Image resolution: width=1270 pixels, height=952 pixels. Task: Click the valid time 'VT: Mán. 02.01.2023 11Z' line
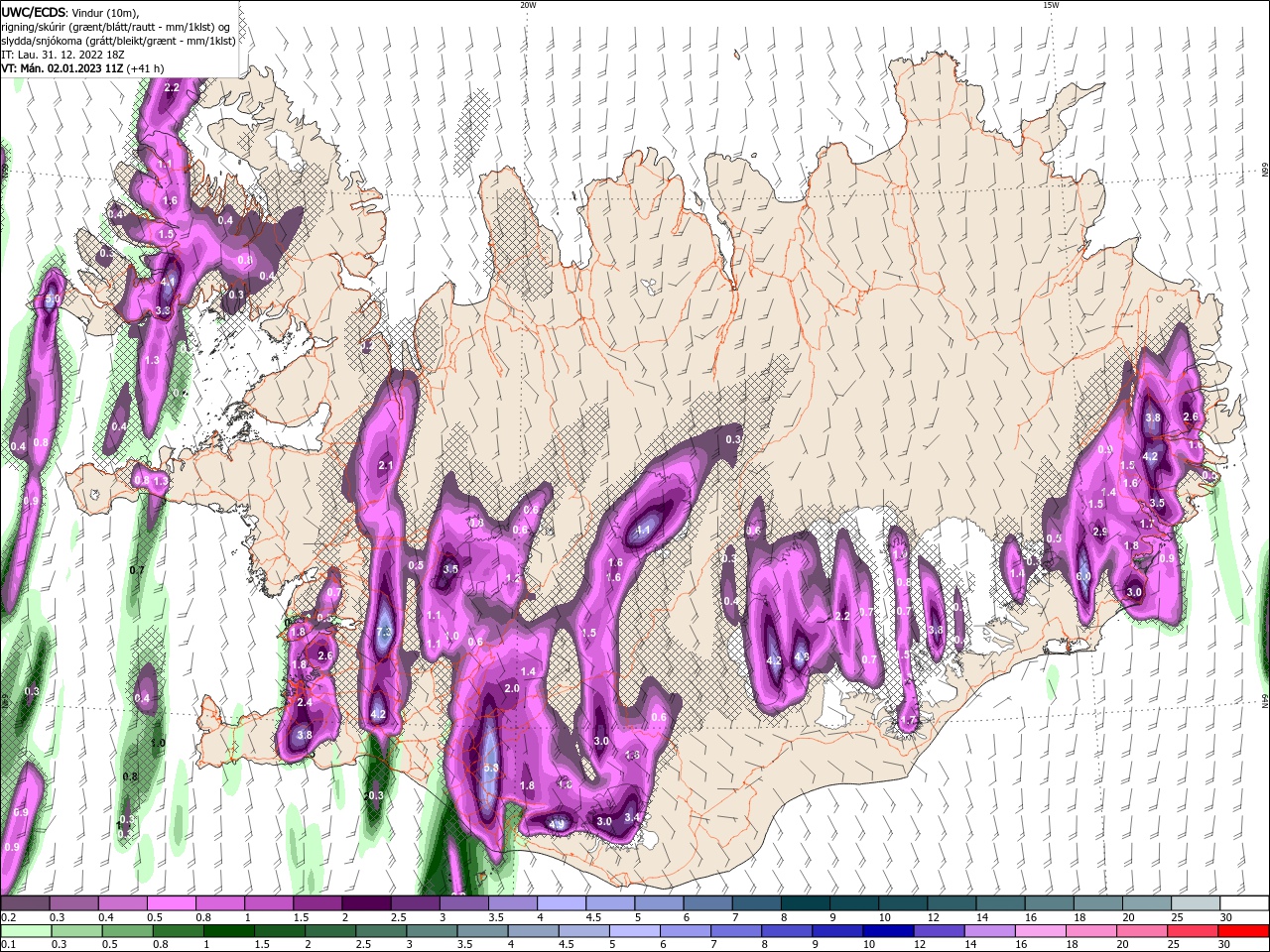pos(63,67)
